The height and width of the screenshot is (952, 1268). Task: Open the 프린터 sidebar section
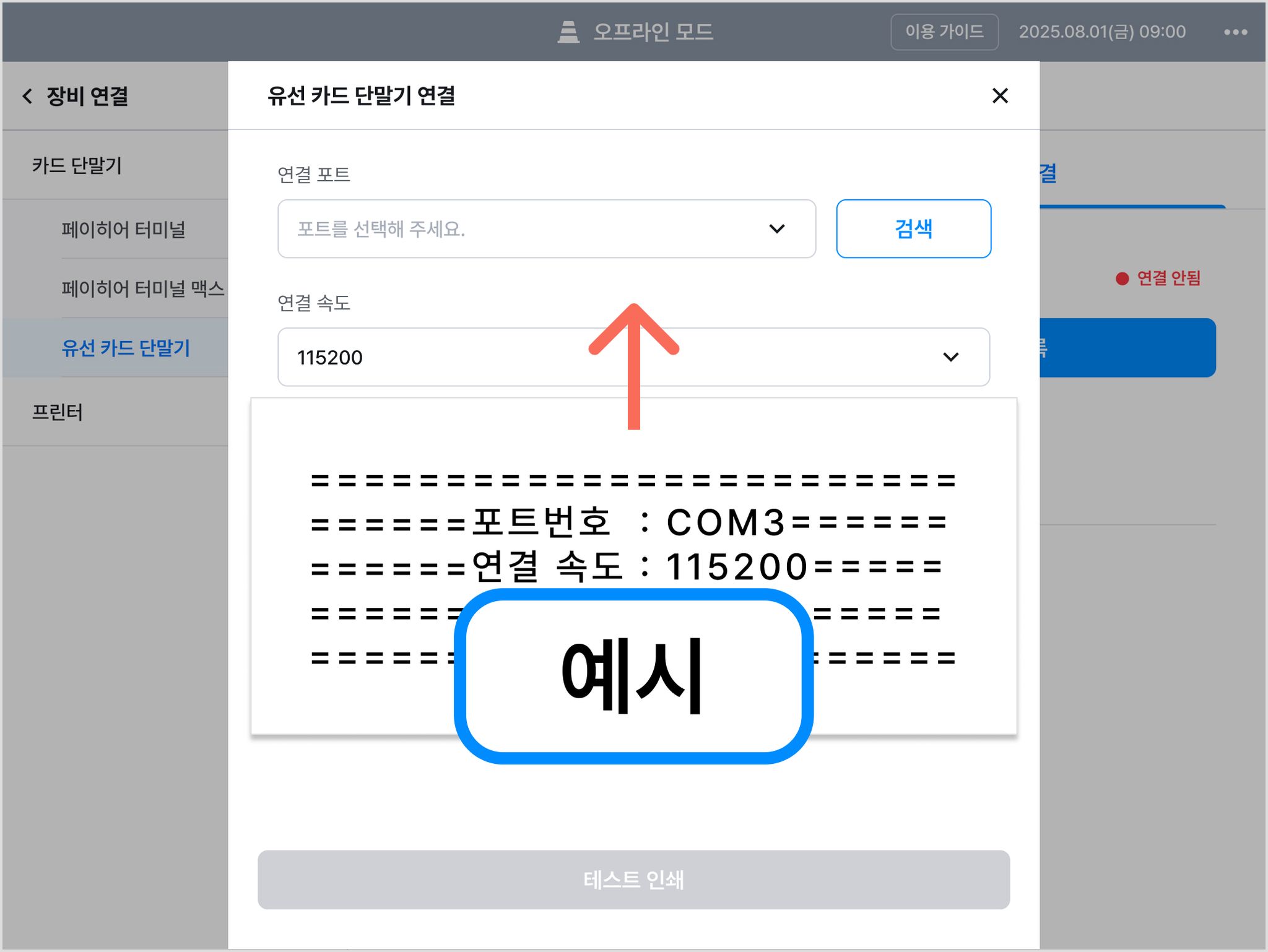tap(58, 412)
